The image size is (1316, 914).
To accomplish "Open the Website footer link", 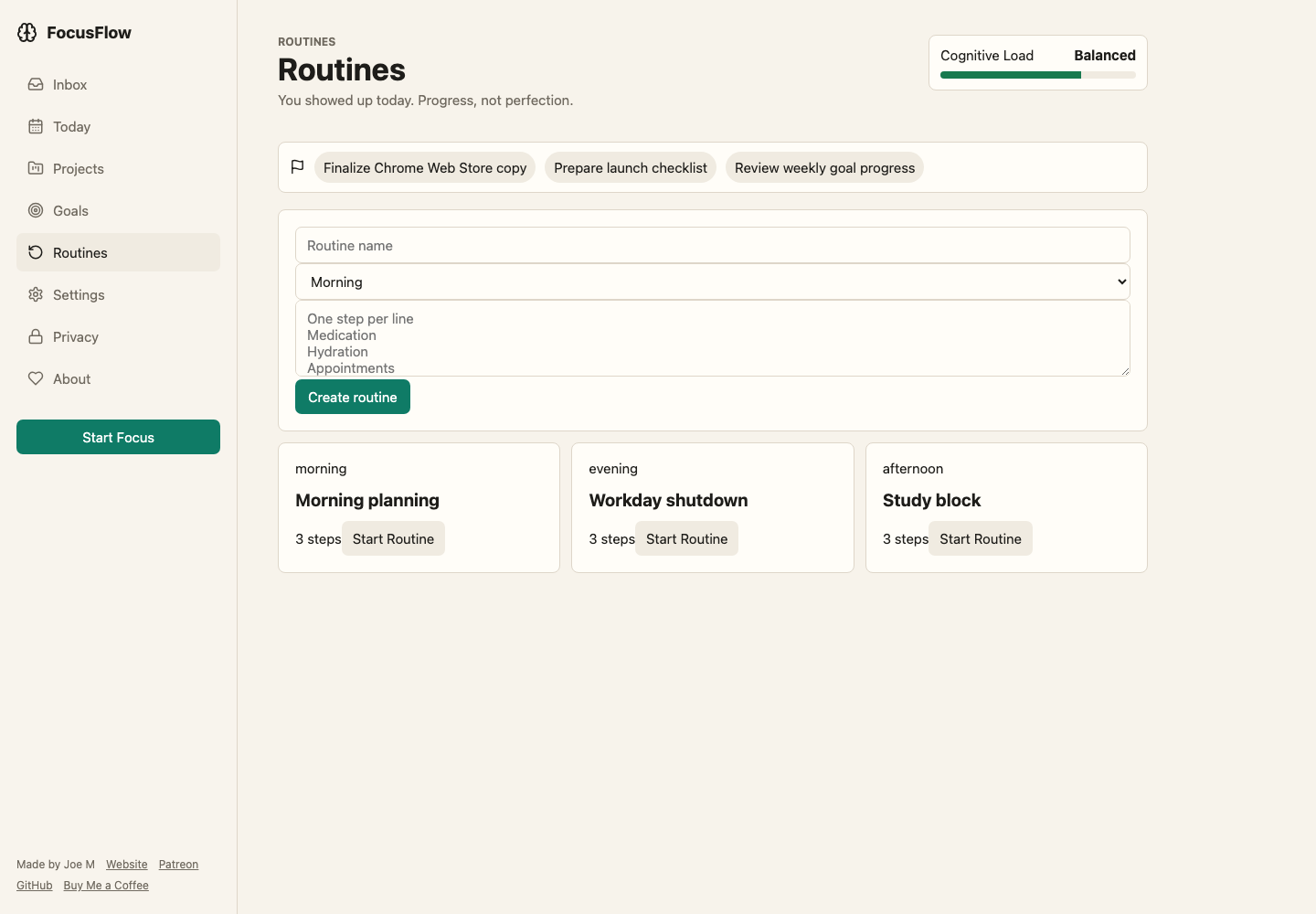I will [126, 865].
